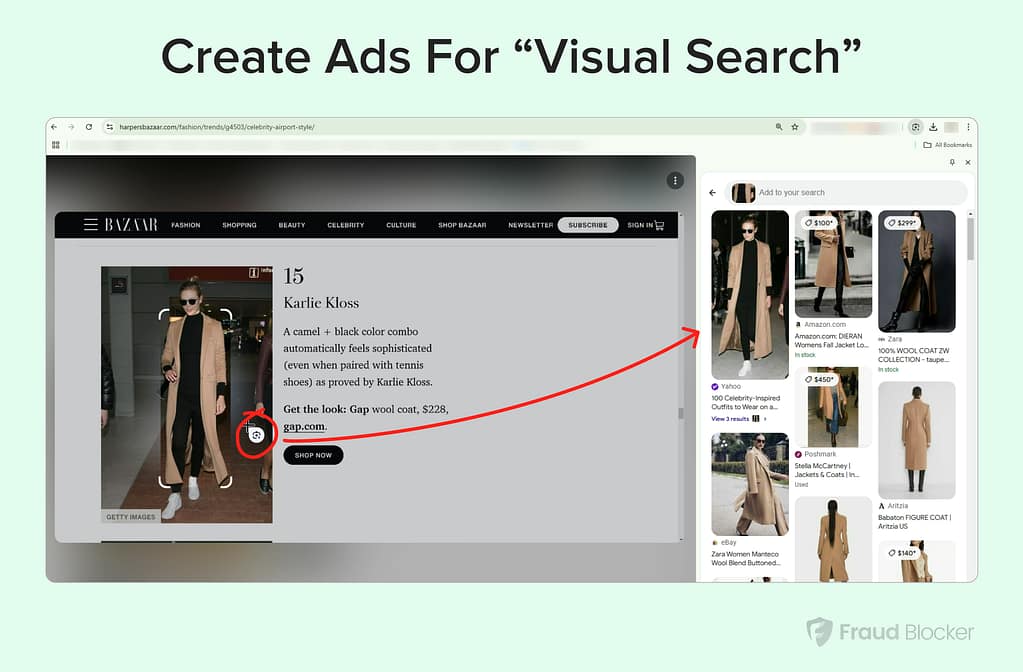Click the browser downloads icon

tap(933, 127)
